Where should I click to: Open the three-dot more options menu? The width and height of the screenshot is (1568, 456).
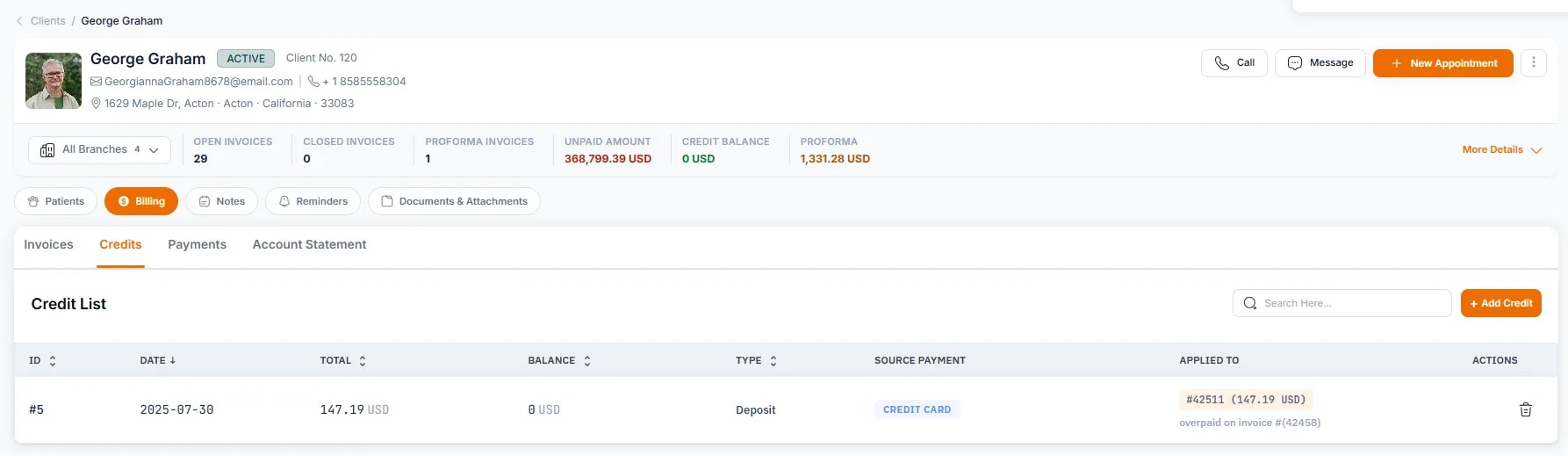[1534, 63]
